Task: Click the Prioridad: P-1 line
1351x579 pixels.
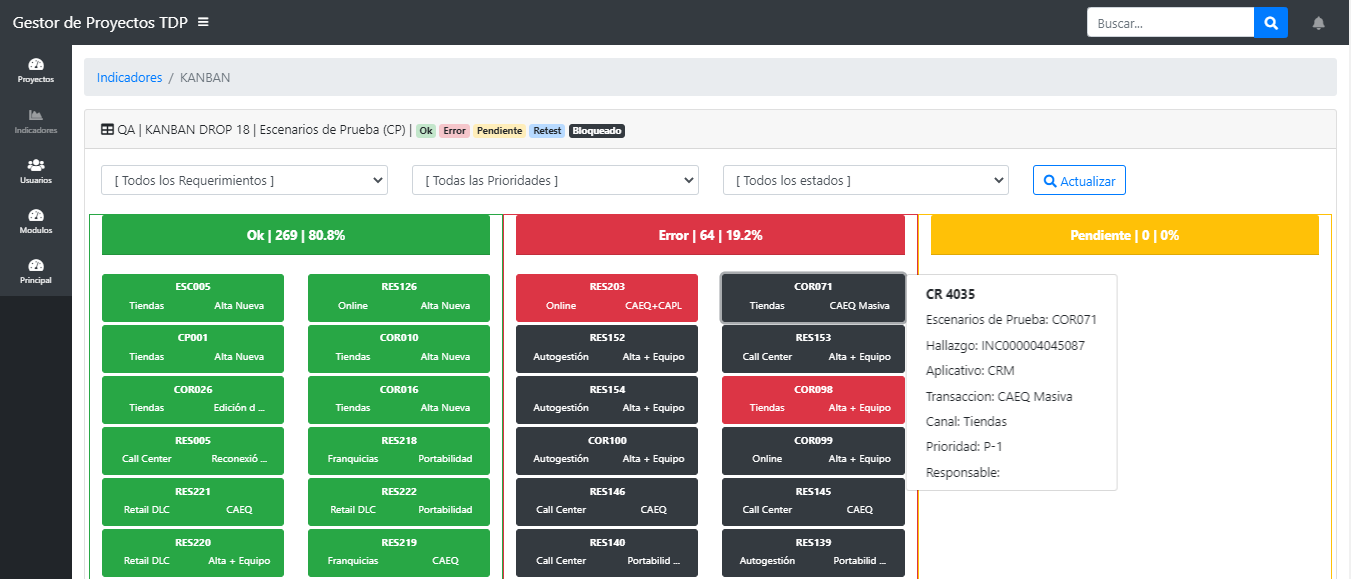Action: click(x=964, y=446)
